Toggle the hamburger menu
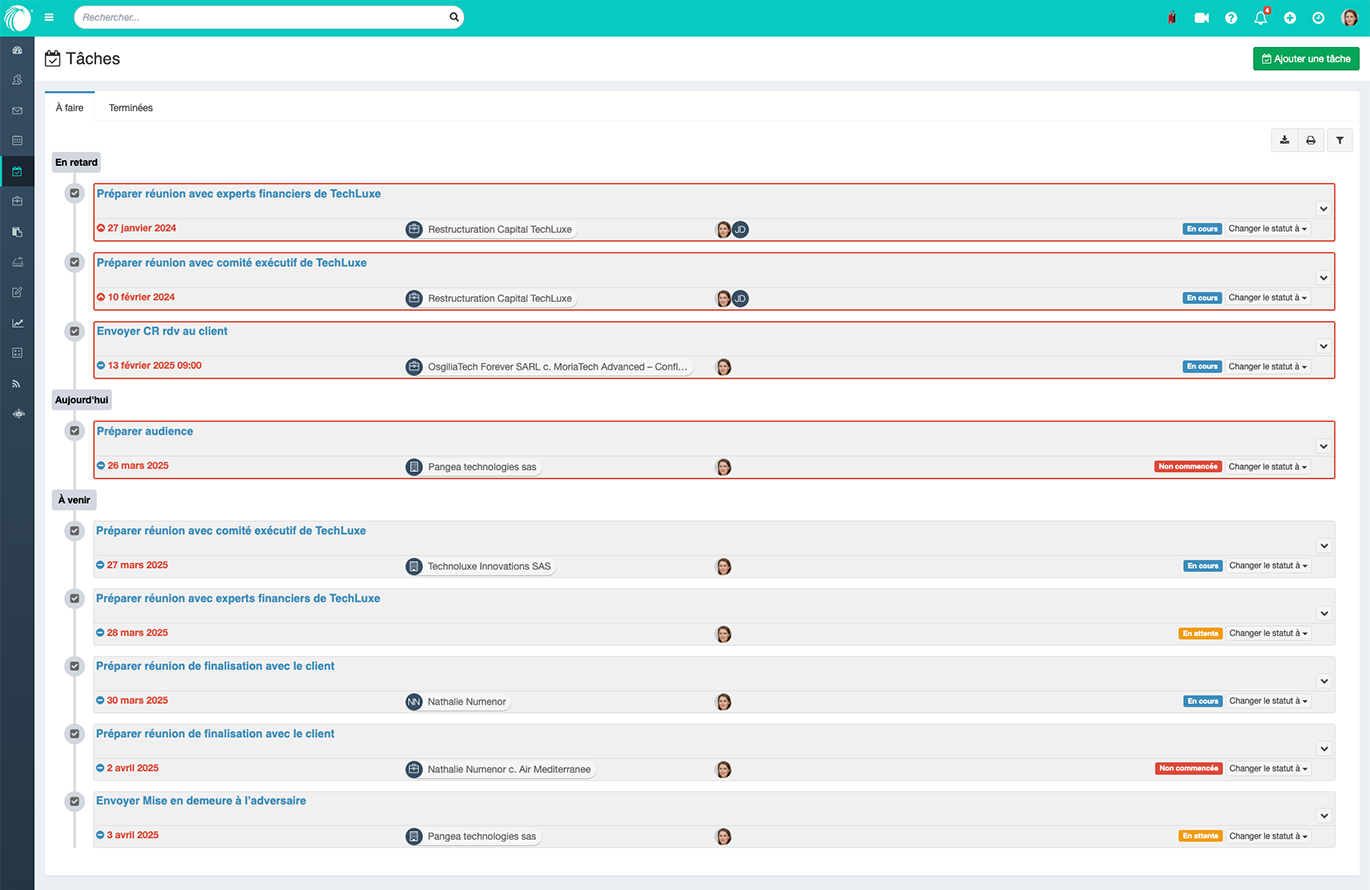Screen dimensions: 1370x890 coord(49,18)
